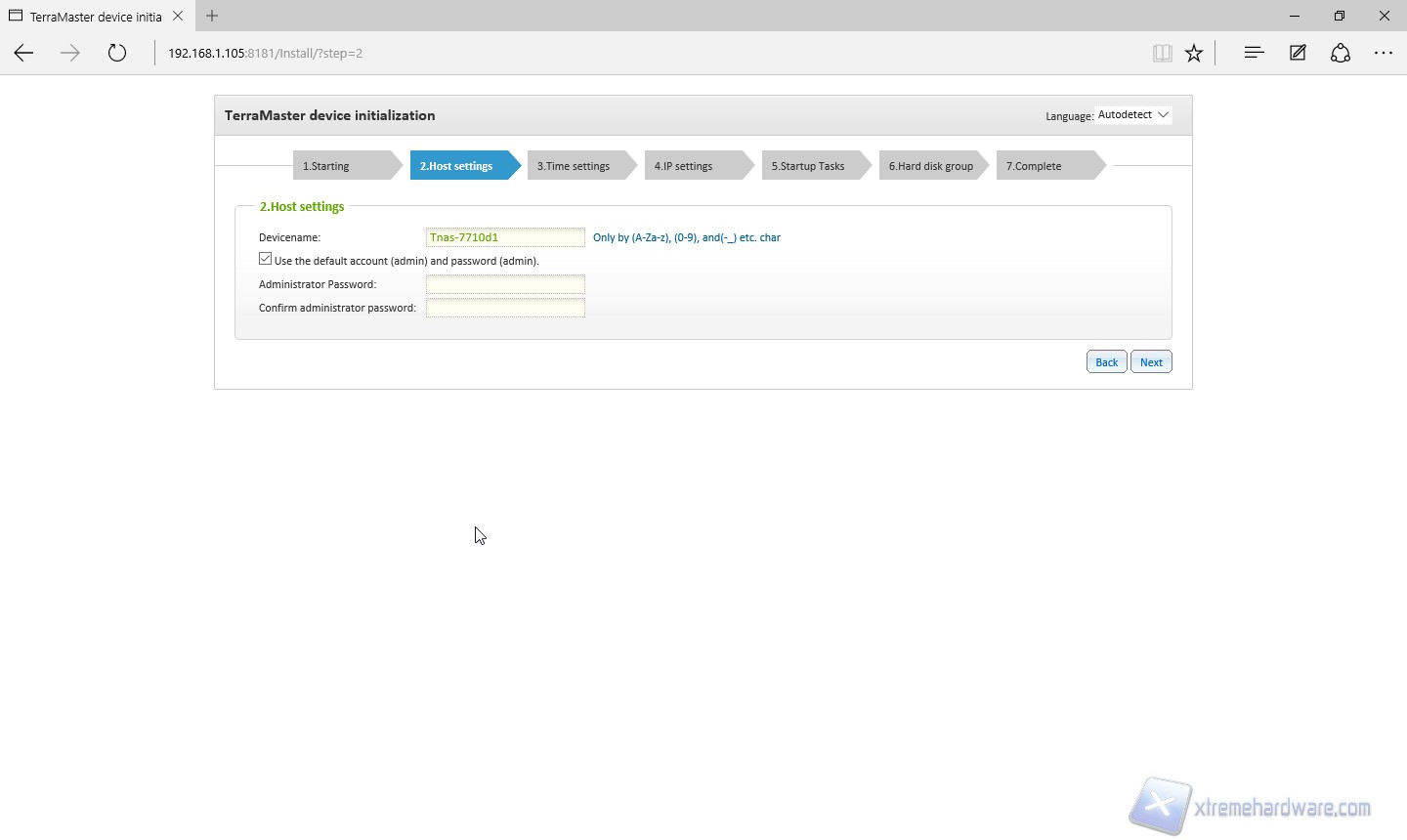This screenshot has height=840, width=1407.
Task: Click the Make a Web Note icon
Action: (x=1298, y=54)
